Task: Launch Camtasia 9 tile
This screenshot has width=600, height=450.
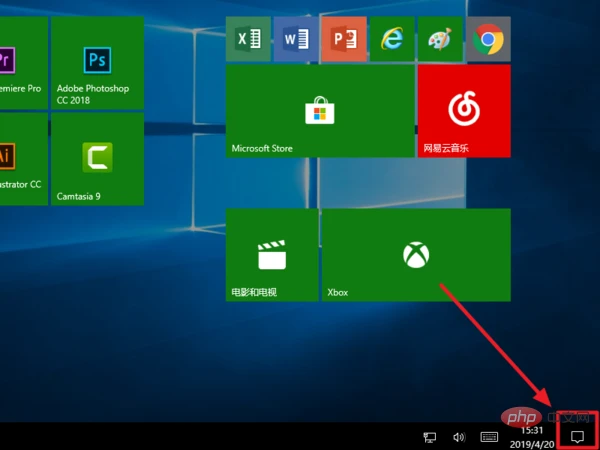Action: pyautogui.click(x=98, y=159)
